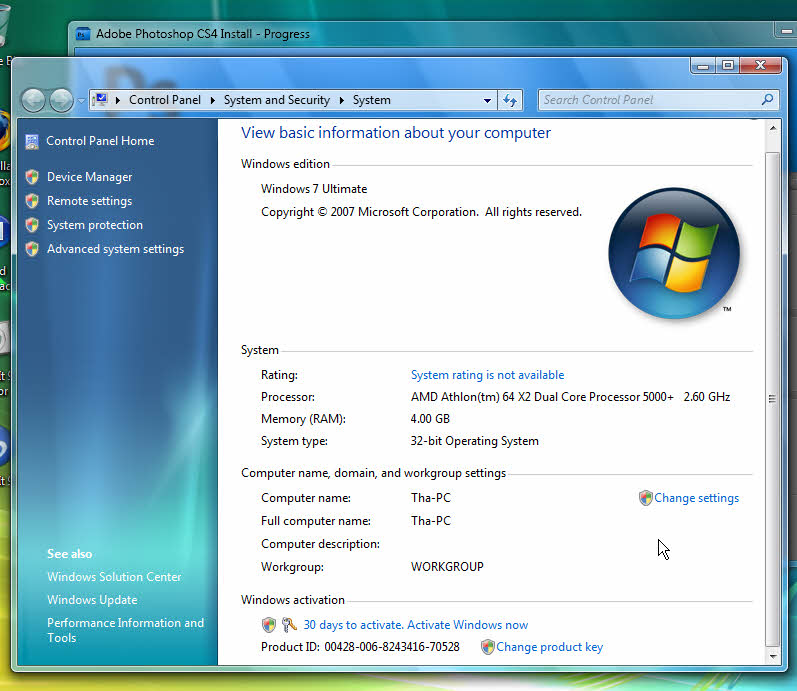
Task: Maximize the System window
Action: 728,65
